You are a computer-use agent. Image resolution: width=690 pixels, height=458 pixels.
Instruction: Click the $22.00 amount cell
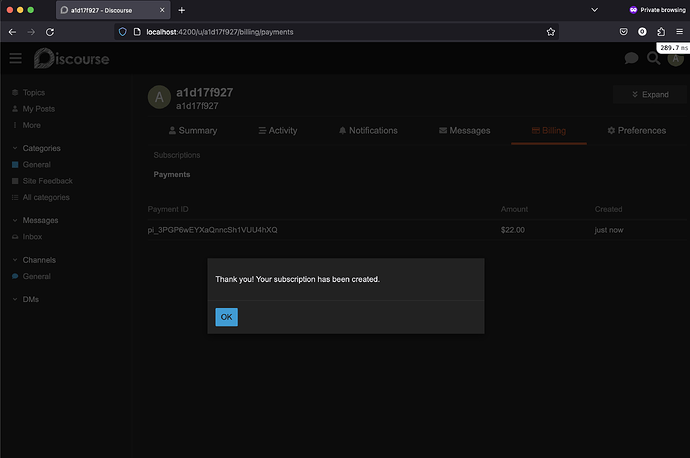(x=513, y=230)
